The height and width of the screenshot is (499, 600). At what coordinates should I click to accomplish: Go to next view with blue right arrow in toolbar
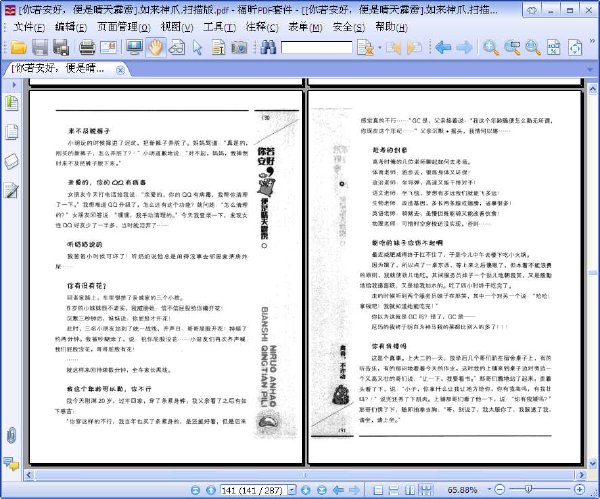tap(464, 47)
